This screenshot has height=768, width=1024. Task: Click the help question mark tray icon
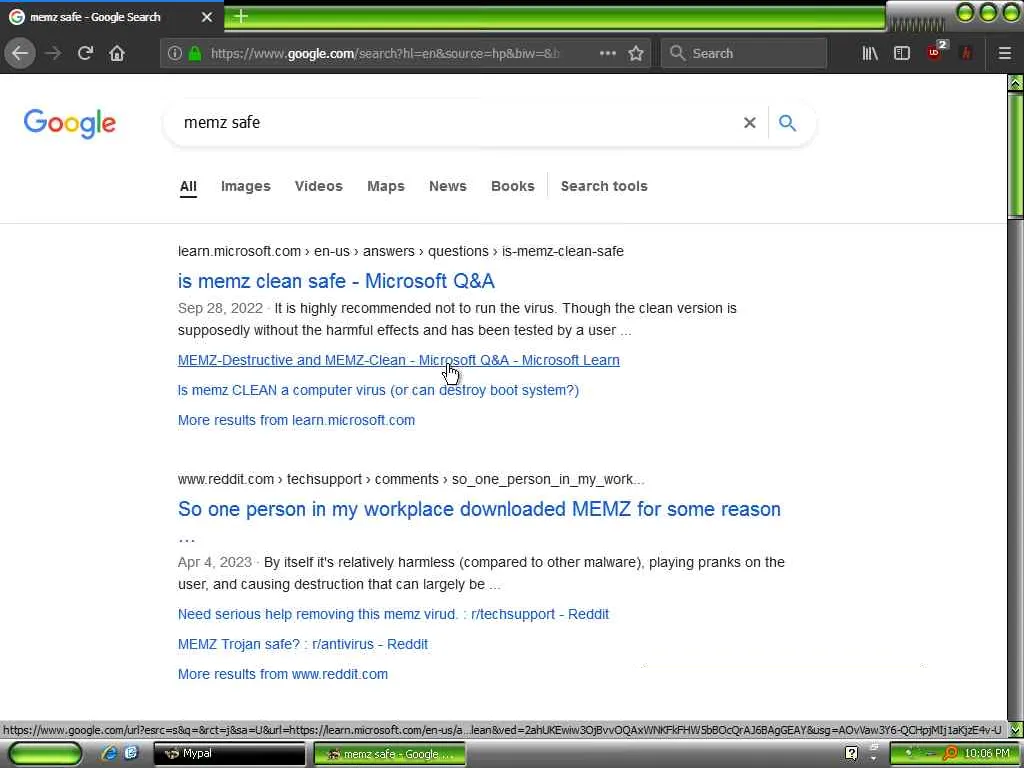(851, 754)
